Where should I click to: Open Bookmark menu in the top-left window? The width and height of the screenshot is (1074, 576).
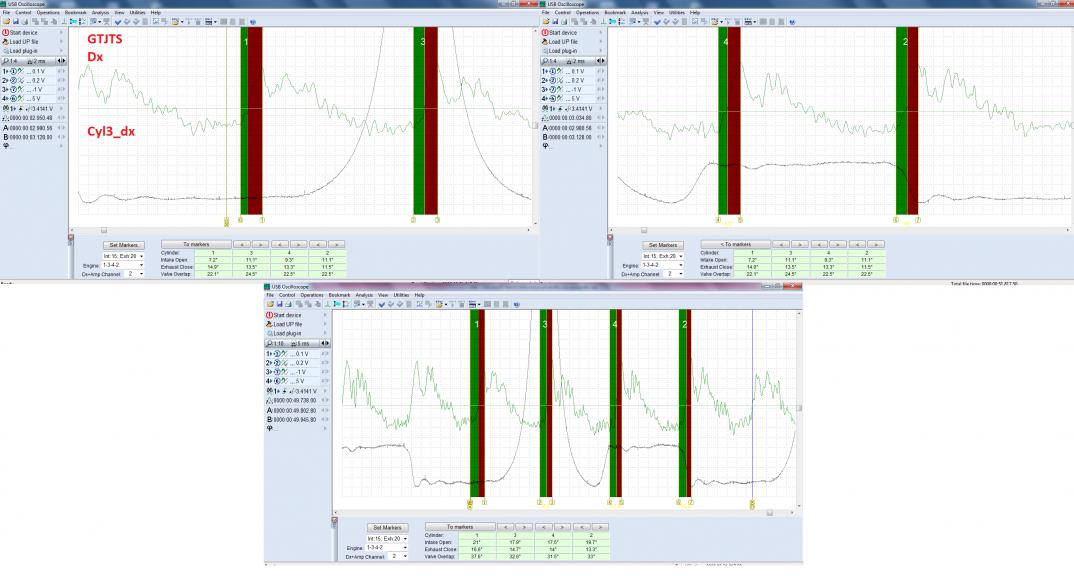(76, 12)
